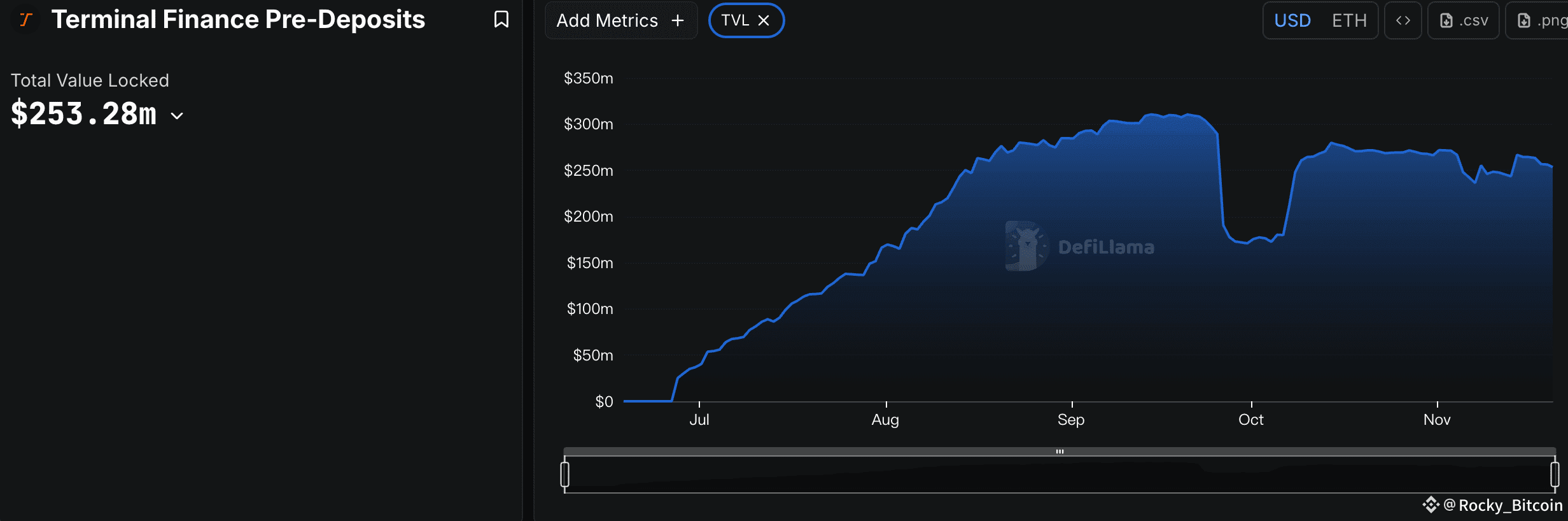
Task: Click the plus icon on Add Metrics
Action: coord(678,21)
